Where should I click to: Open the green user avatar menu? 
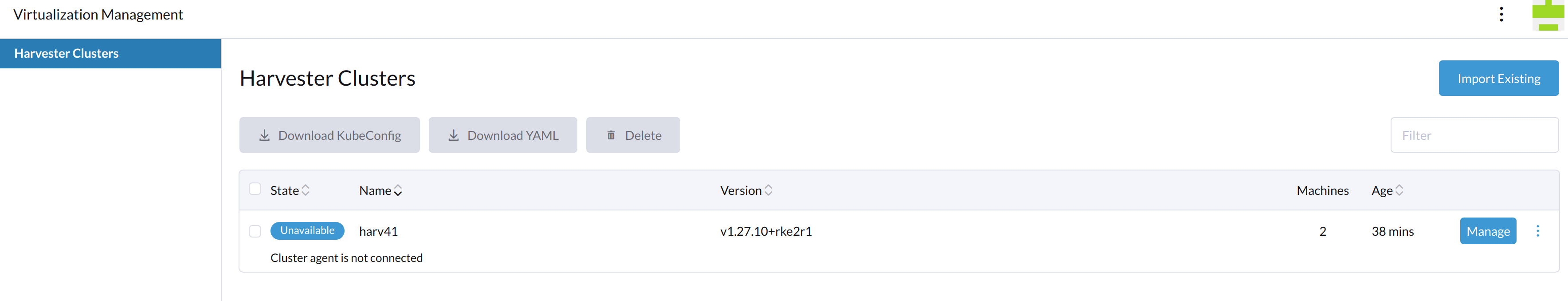coord(1548,15)
